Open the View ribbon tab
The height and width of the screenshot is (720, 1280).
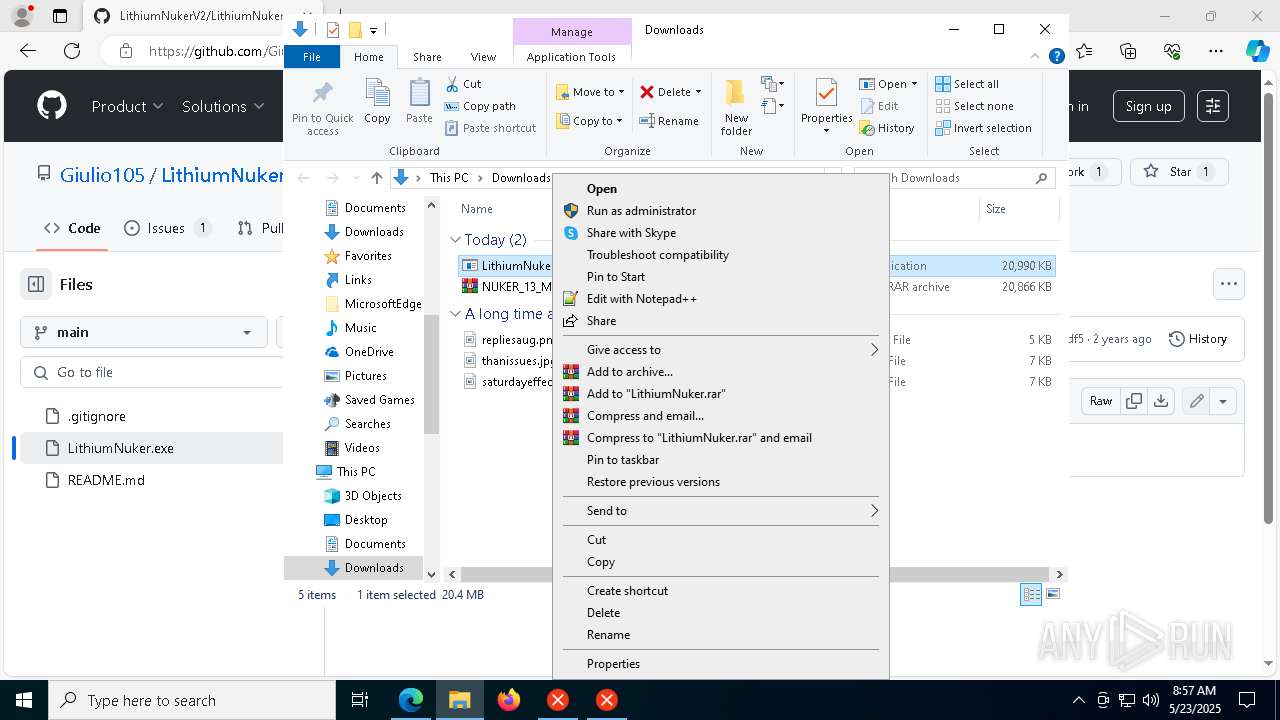point(483,57)
